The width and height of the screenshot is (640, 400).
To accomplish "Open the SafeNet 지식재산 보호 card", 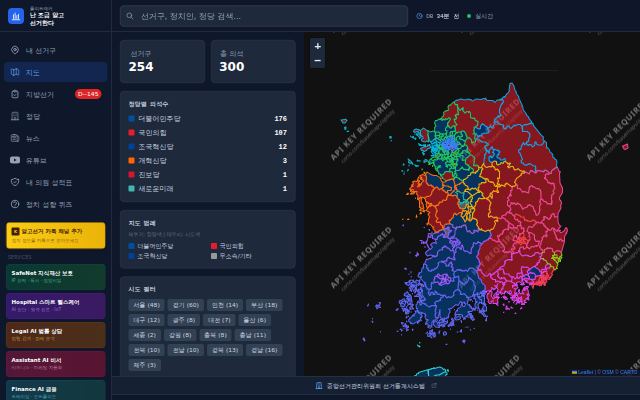I will coord(56,277).
